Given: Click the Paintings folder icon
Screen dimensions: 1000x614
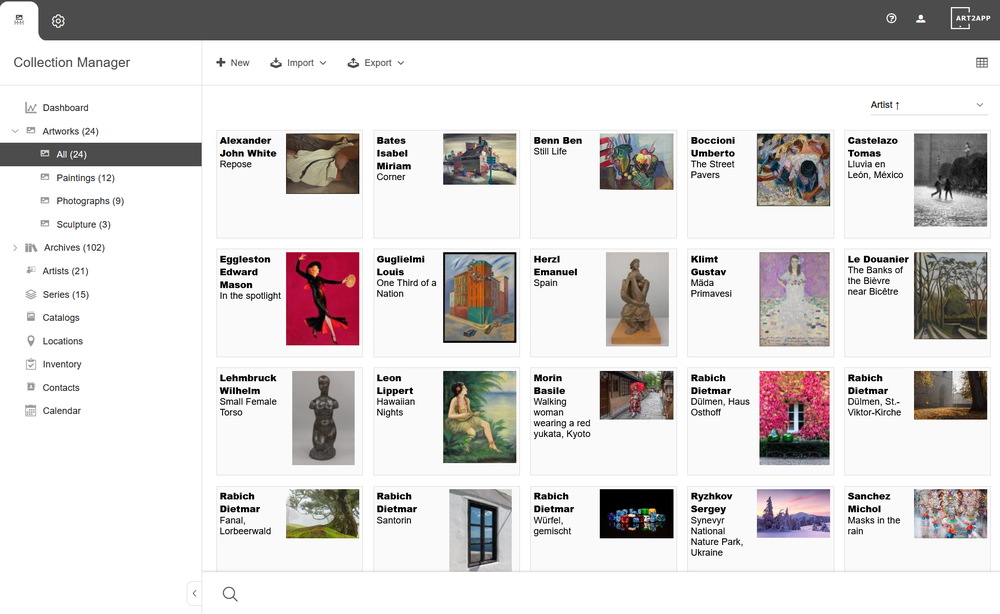Looking at the screenshot, I should pos(45,177).
